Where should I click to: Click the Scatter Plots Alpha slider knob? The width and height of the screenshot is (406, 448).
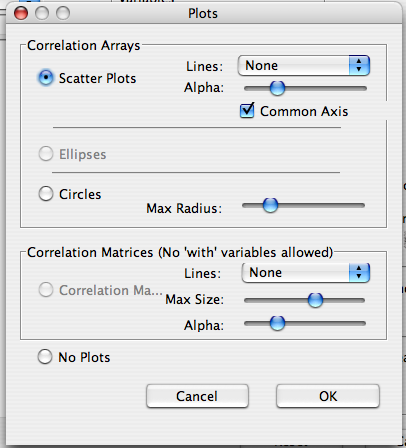coord(277,88)
